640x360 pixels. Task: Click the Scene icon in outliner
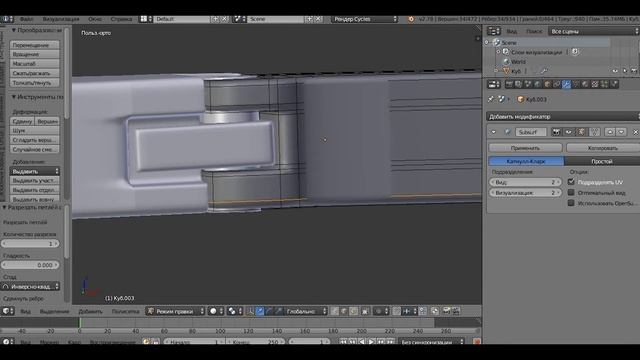click(496, 42)
